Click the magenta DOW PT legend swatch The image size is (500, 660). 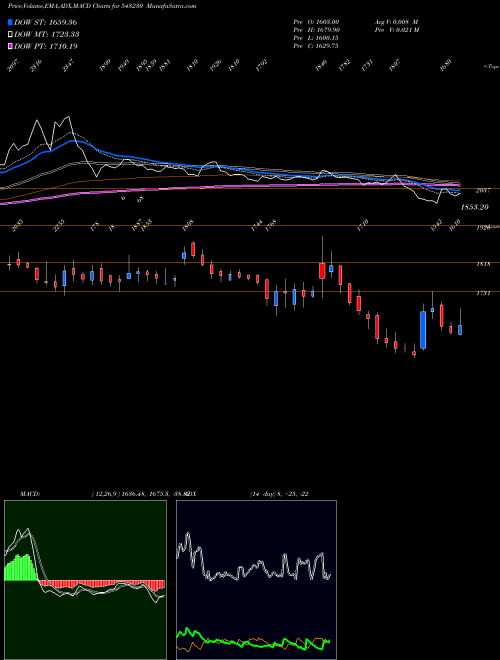(10, 46)
